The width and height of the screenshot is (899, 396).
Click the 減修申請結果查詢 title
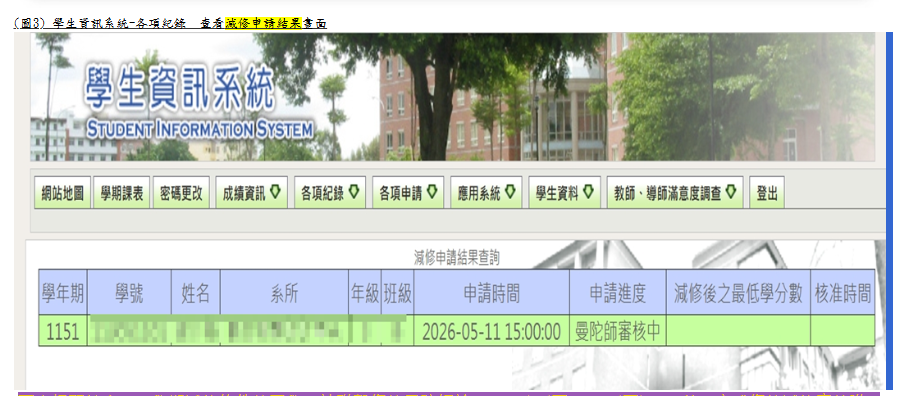pyautogui.click(x=456, y=258)
